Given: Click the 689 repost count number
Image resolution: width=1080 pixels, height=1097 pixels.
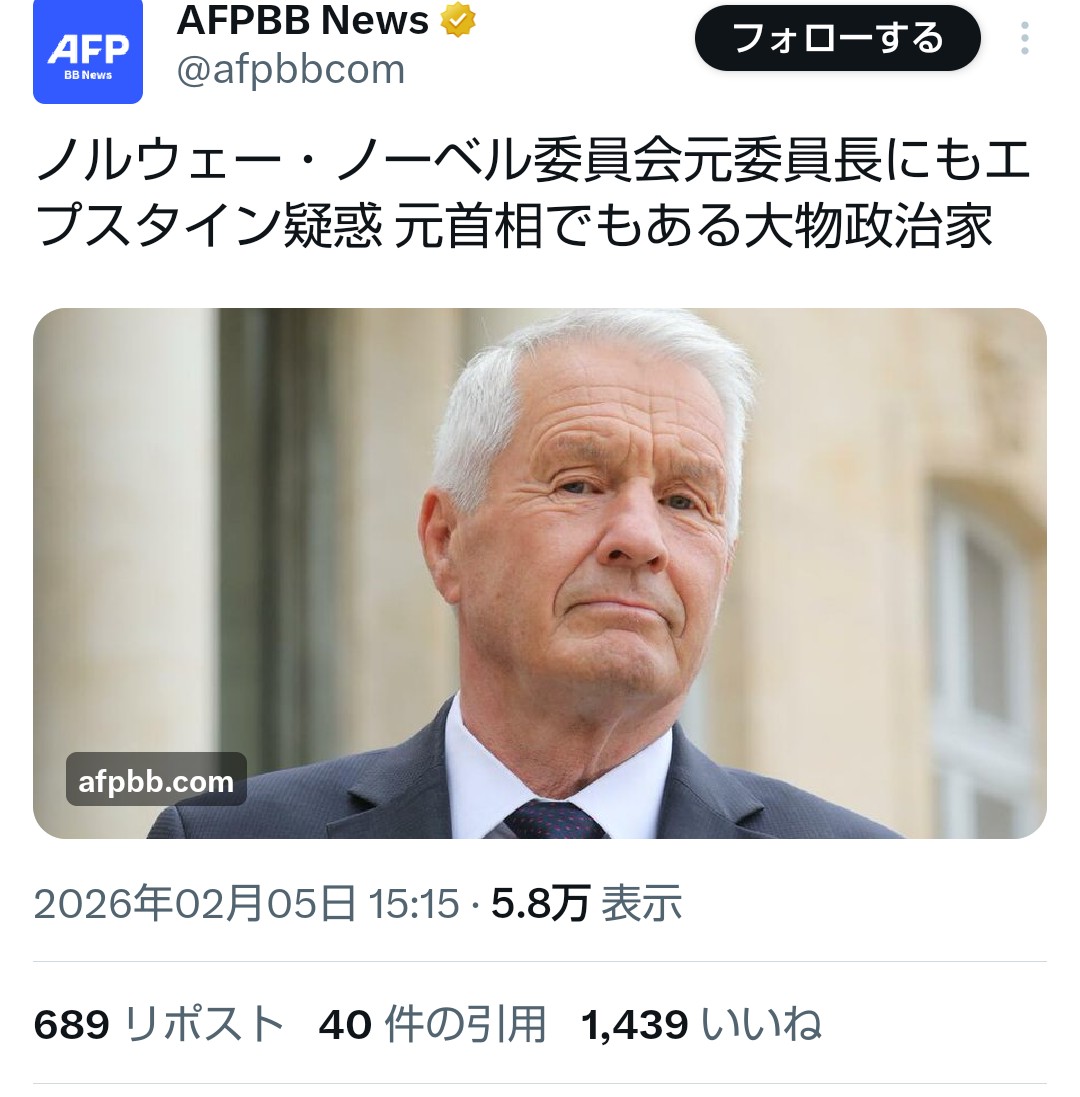Looking at the screenshot, I should tap(71, 1025).
